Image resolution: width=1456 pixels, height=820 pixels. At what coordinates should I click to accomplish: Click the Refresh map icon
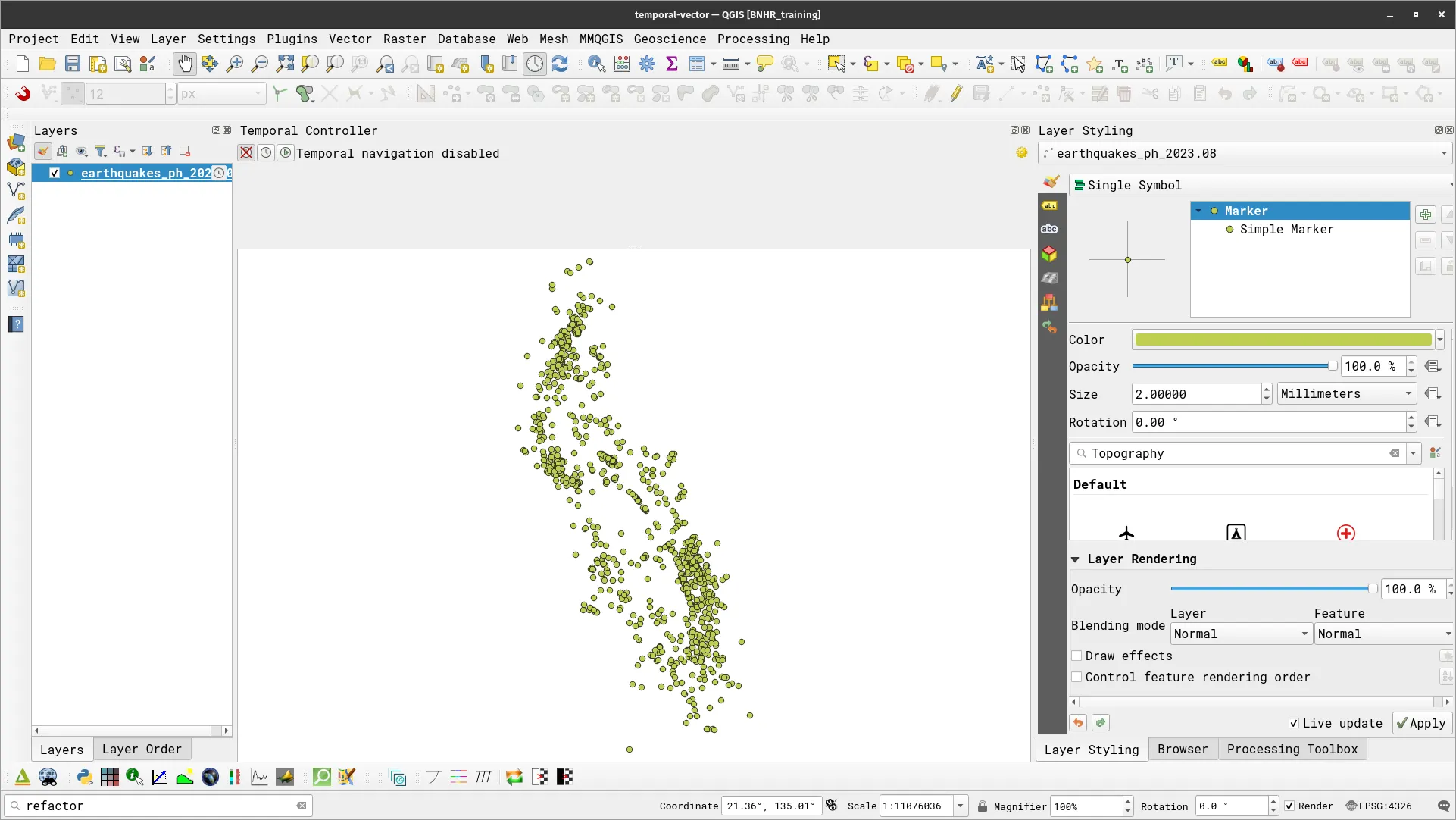pos(560,64)
